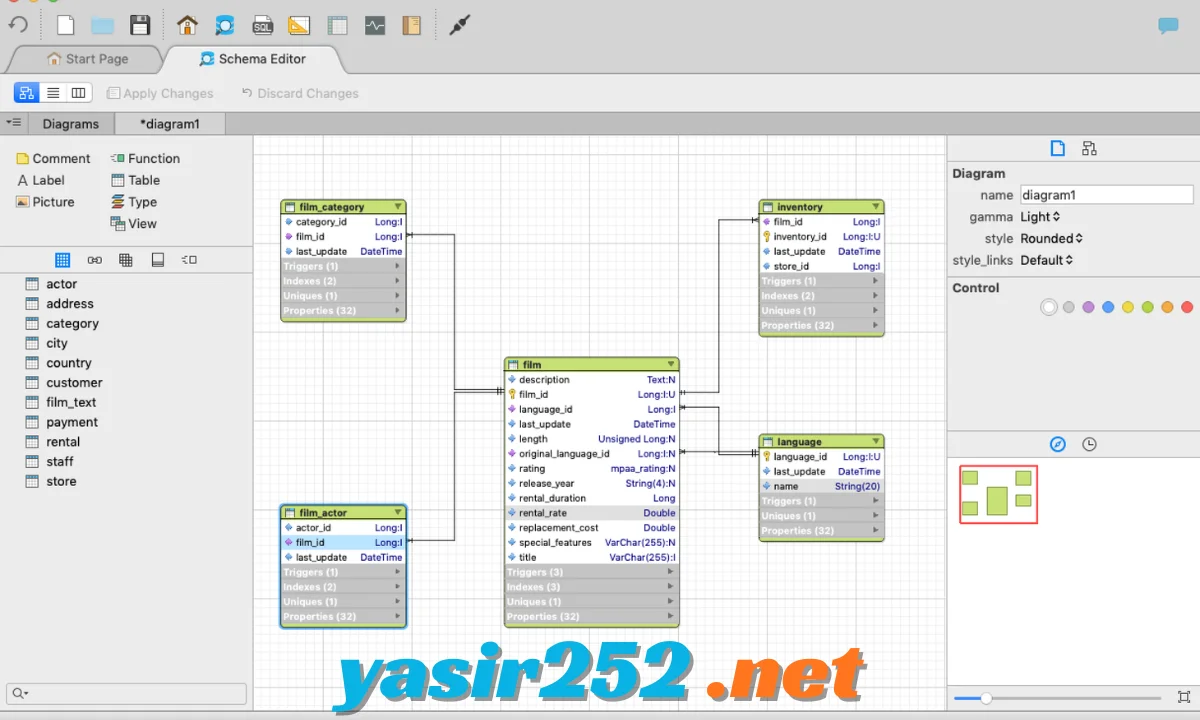Click the refresh arrow toolbar icon
Image resolution: width=1200 pixels, height=720 pixels.
(x=18, y=25)
